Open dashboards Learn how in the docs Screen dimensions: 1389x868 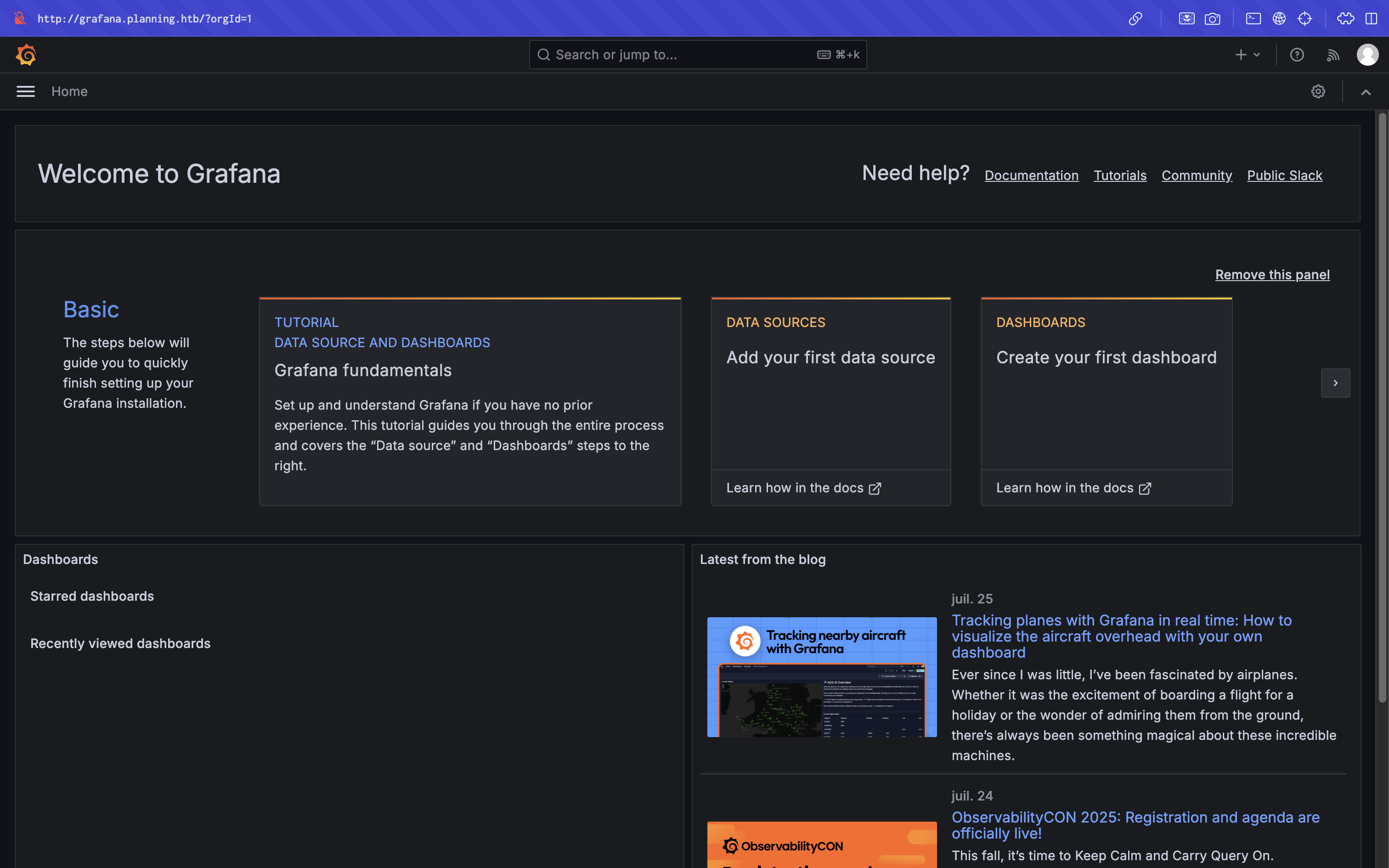1073,488
